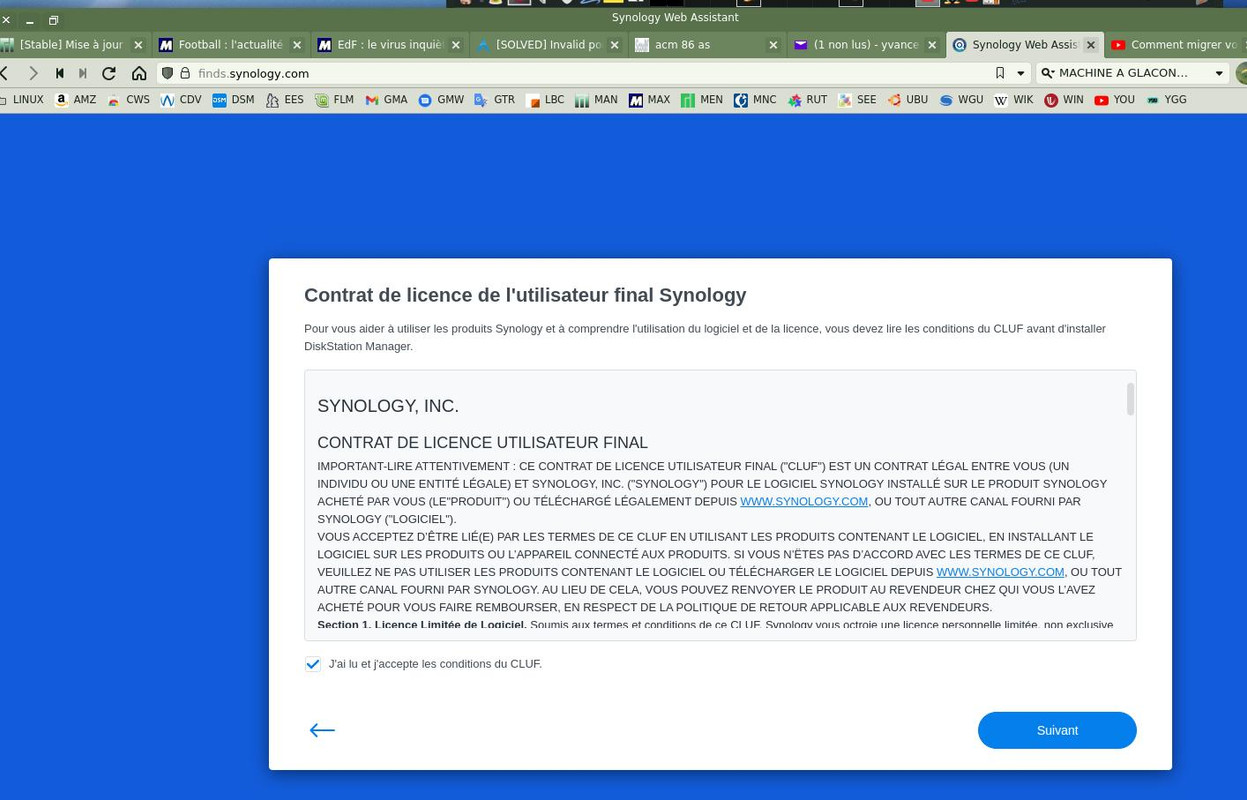This screenshot has height=800, width=1247.
Task: Click the rewind navigation button
Action: (59, 73)
